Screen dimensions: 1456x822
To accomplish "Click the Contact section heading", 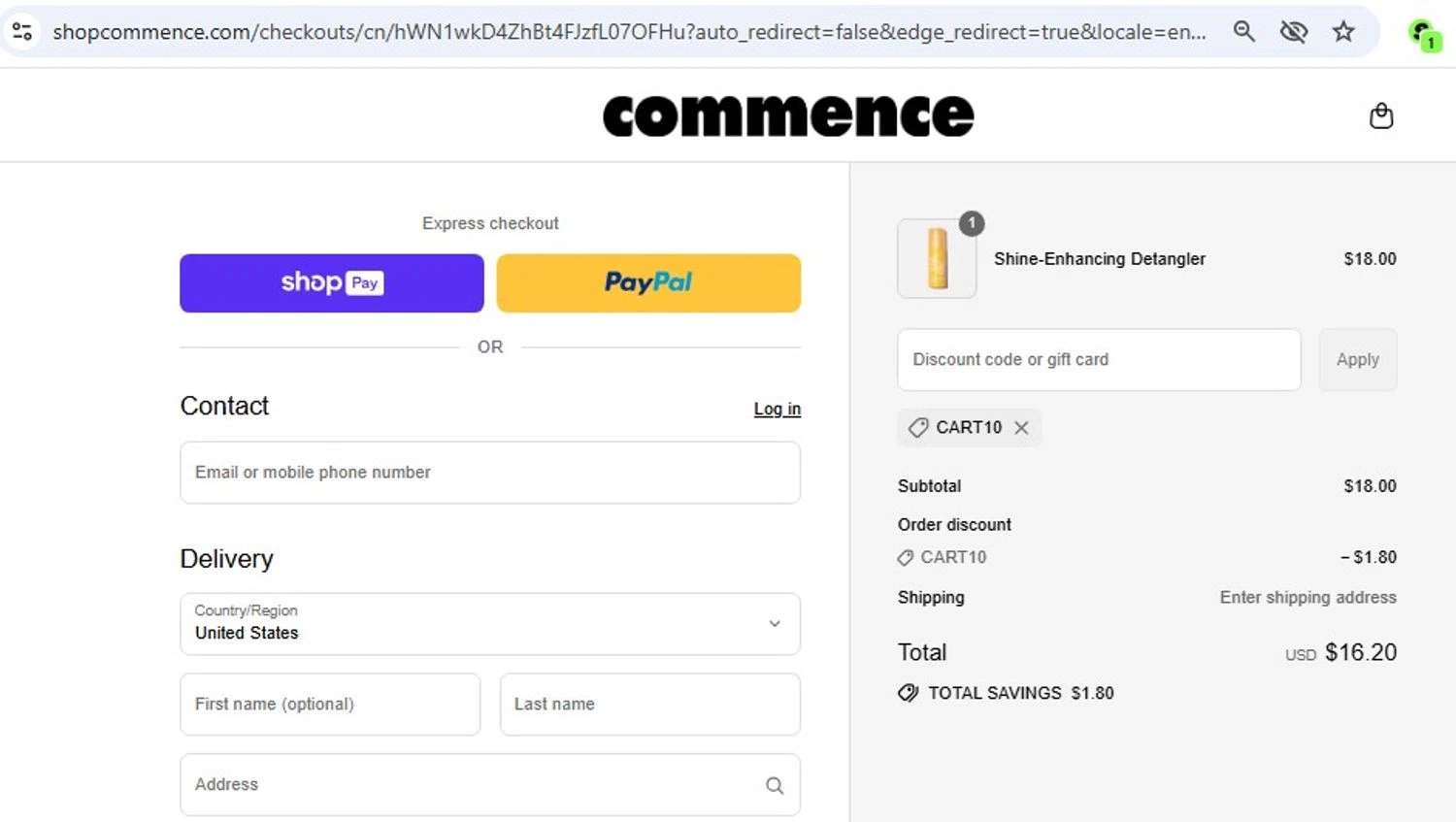I will (x=224, y=406).
